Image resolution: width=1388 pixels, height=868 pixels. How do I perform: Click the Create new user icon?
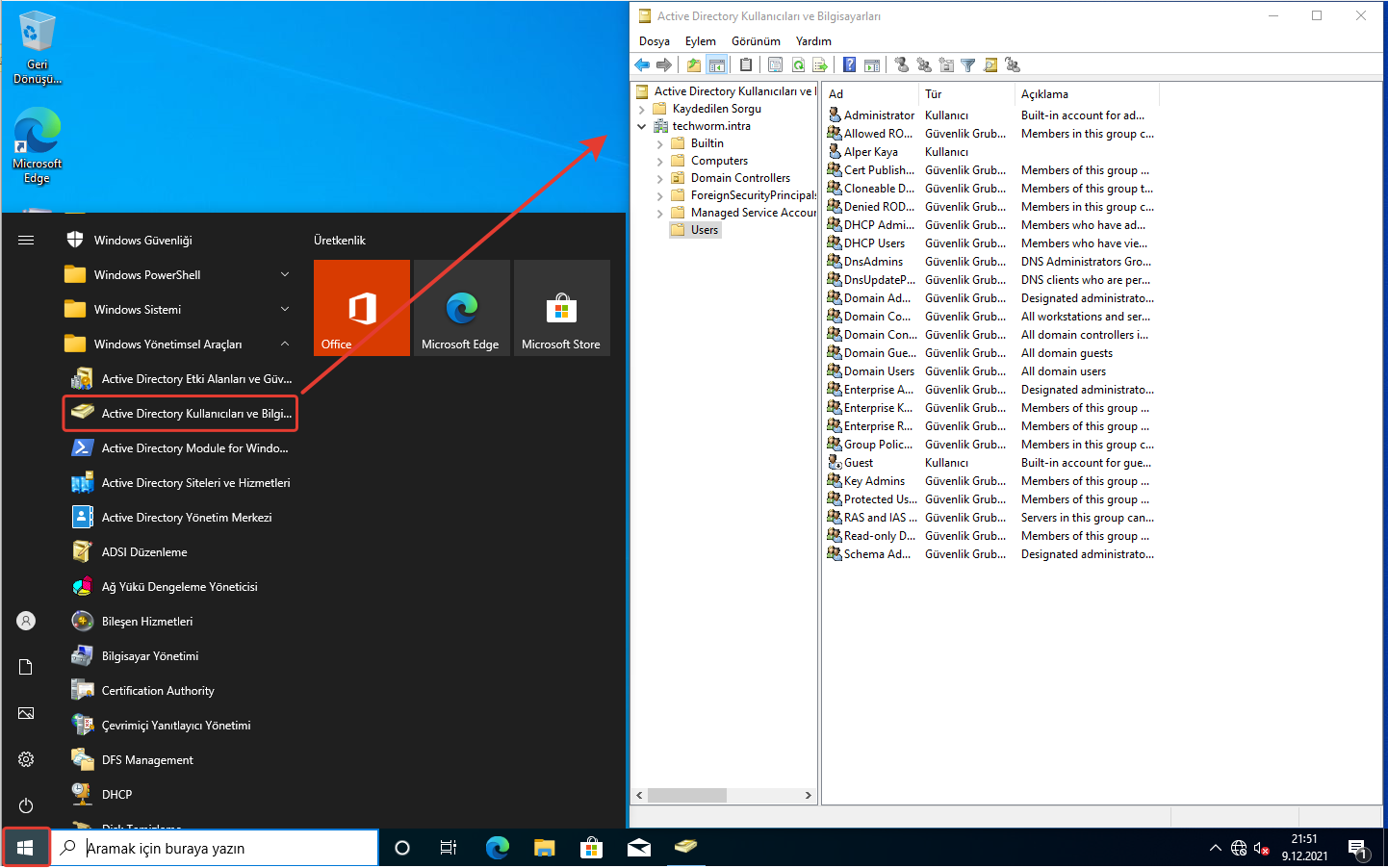point(901,65)
